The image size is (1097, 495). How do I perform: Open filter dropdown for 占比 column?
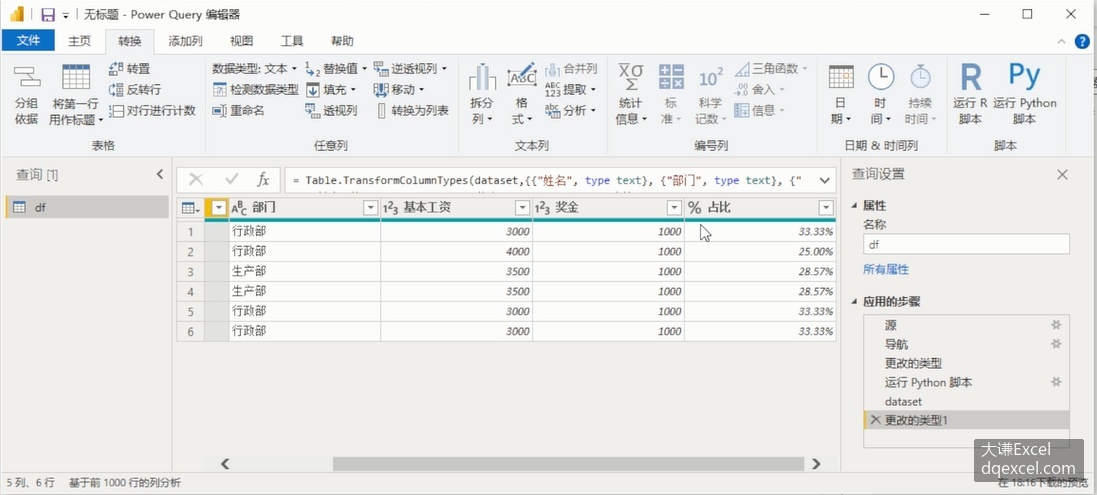pyautogui.click(x=827, y=208)
